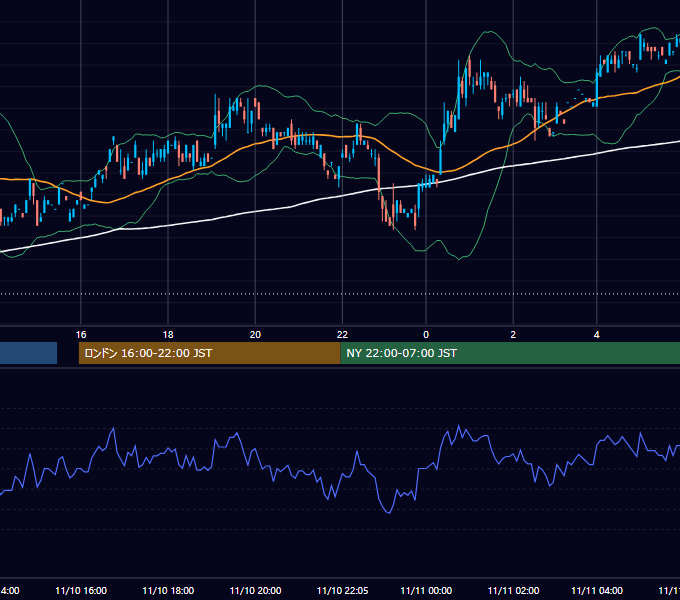Click the 11/10 20:00 date label
Image resolution: width=680 pixels, height=600 pixels.
255,590
